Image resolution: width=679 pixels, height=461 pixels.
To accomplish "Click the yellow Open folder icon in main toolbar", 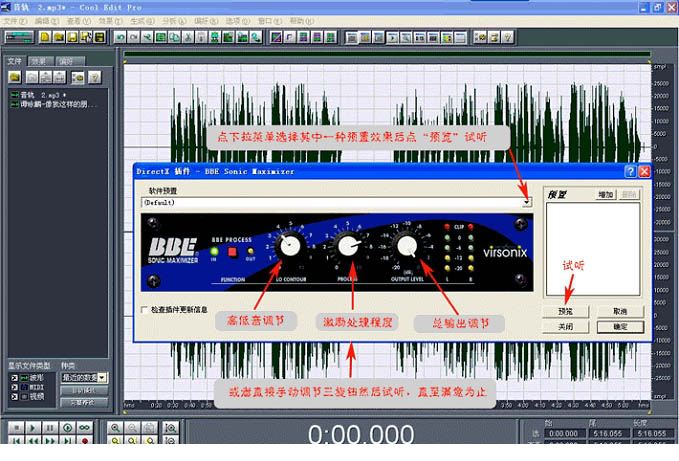I will (x=58, y=38).
